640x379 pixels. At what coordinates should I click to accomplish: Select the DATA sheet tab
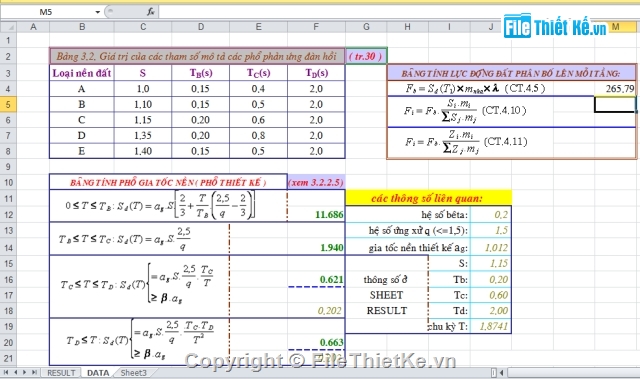pyautogui.click(x=98, y=373)
